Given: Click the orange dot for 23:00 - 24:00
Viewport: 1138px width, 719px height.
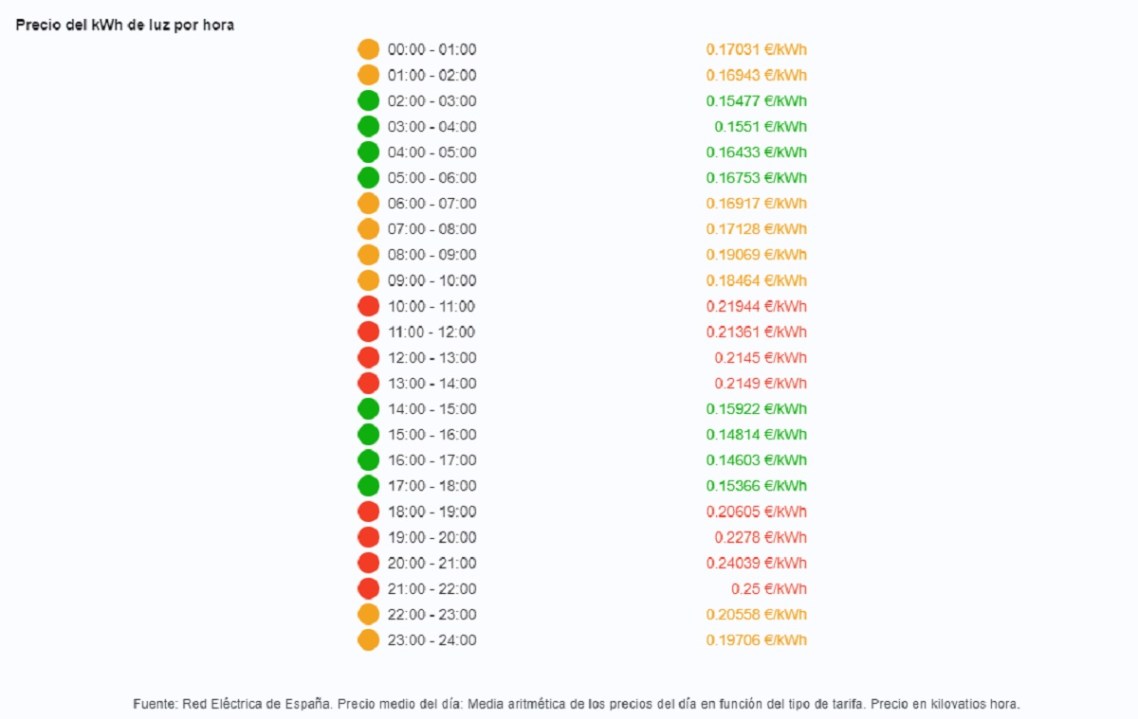Looking at the screenshot, I should 368,640.
